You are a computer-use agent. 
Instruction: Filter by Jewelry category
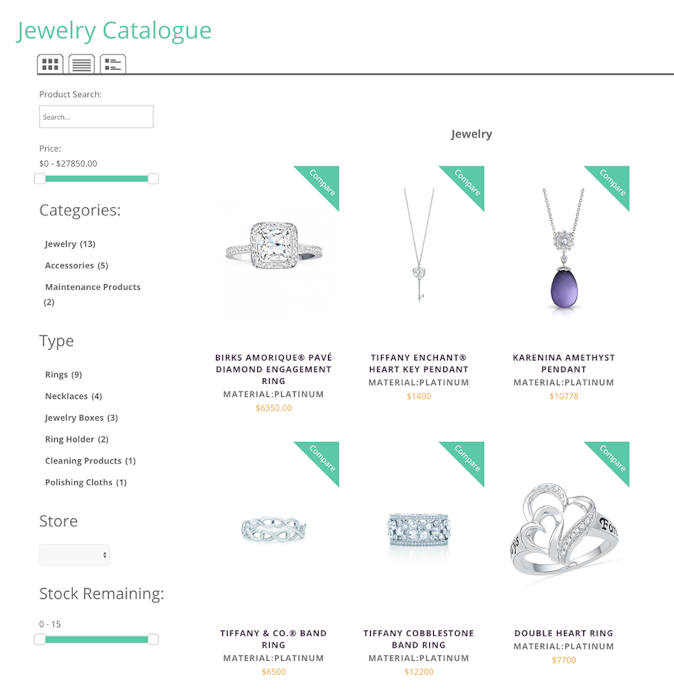(x=70, y=244)
